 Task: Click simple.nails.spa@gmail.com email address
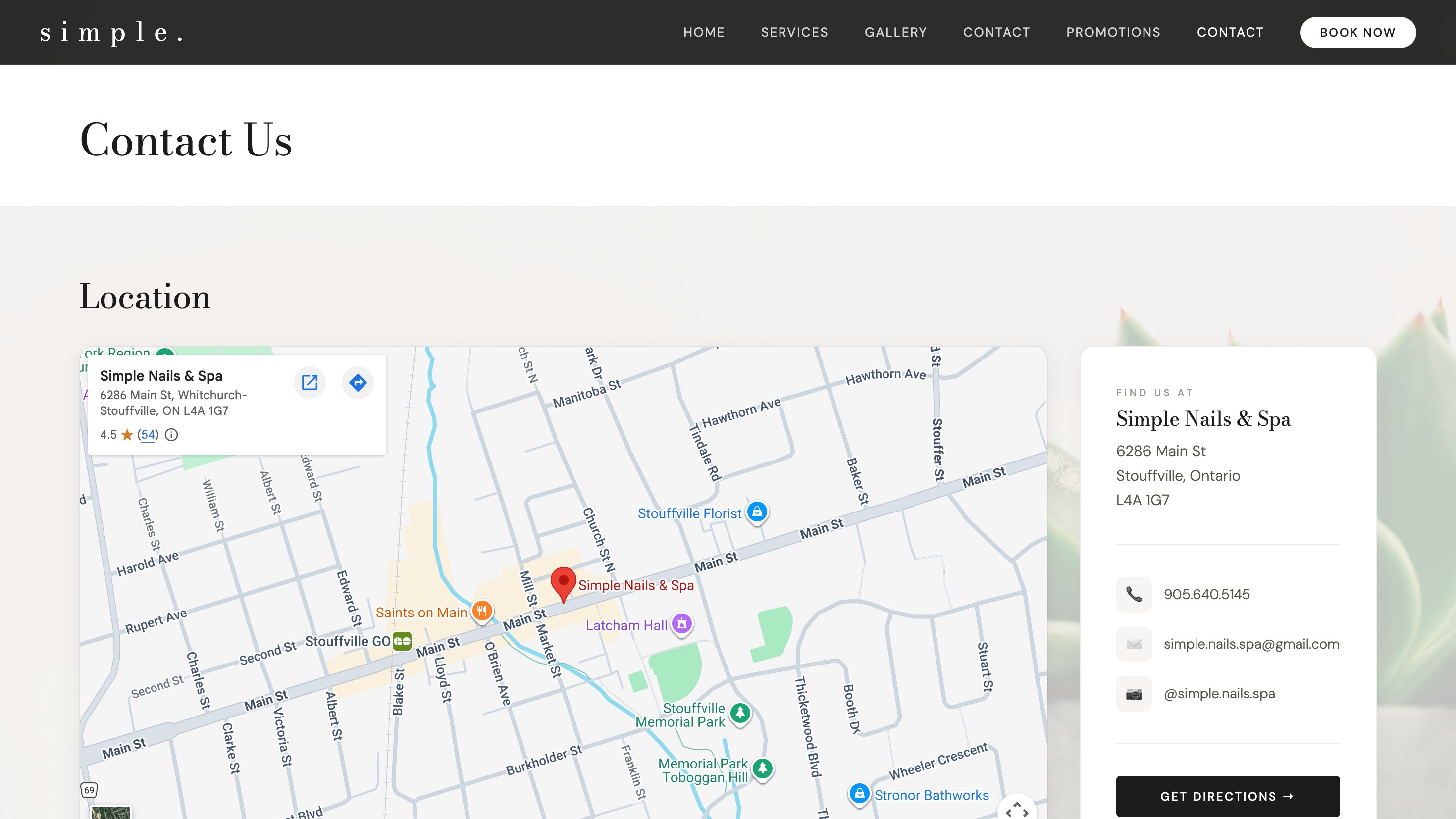point(1251,644)
